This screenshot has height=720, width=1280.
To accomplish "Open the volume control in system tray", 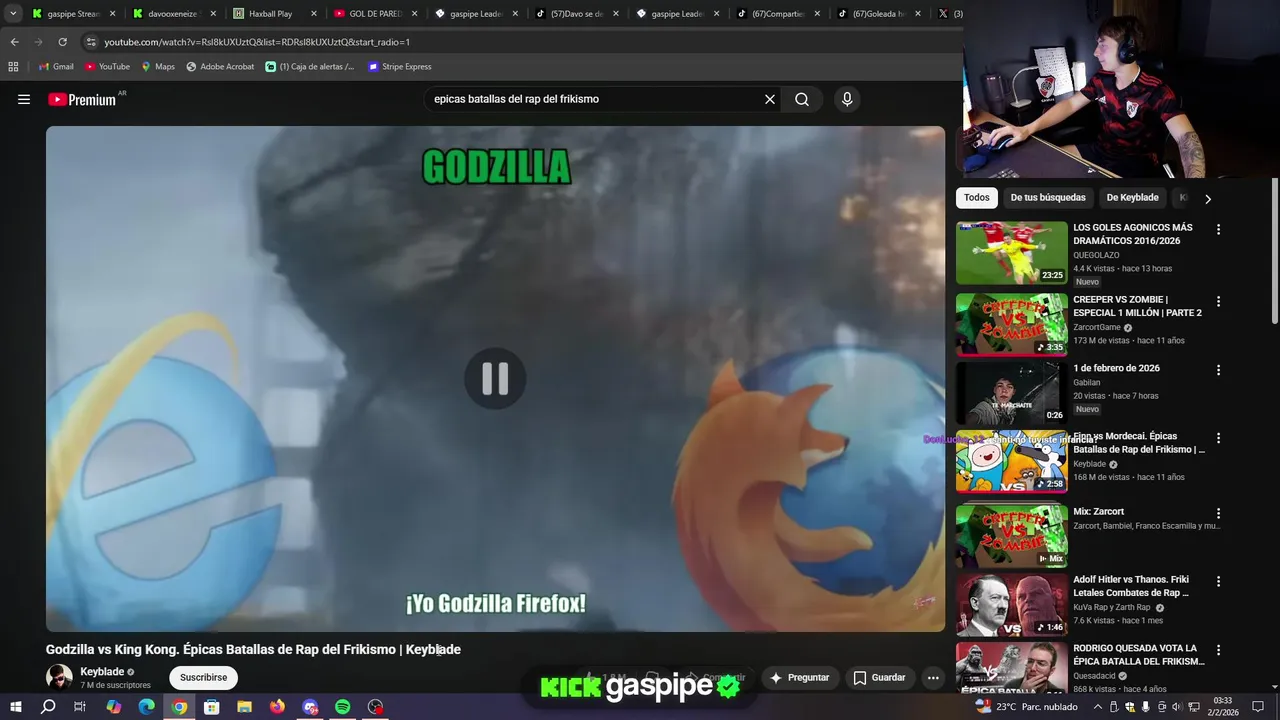I will point(1177,707).
